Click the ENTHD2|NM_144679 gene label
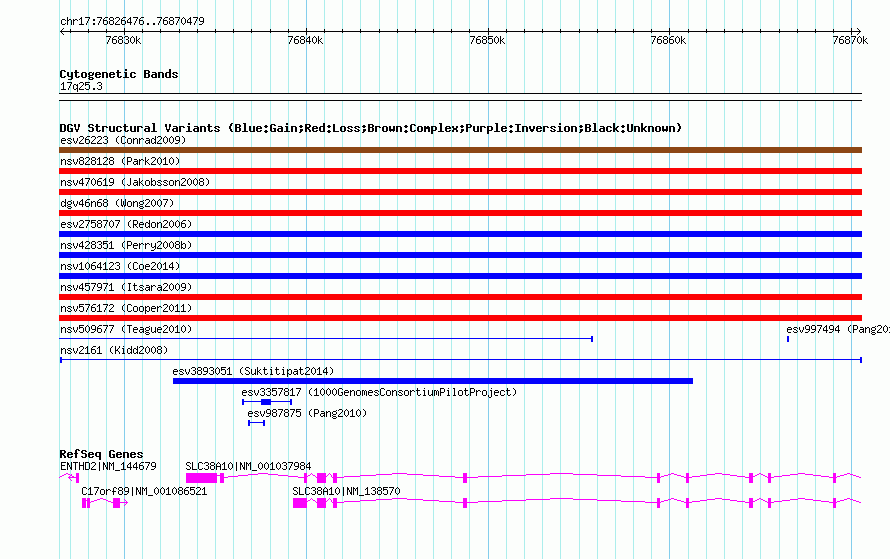The height and width of the screenshot is (559, 890). pyautogui.click(x=108, y=466)
